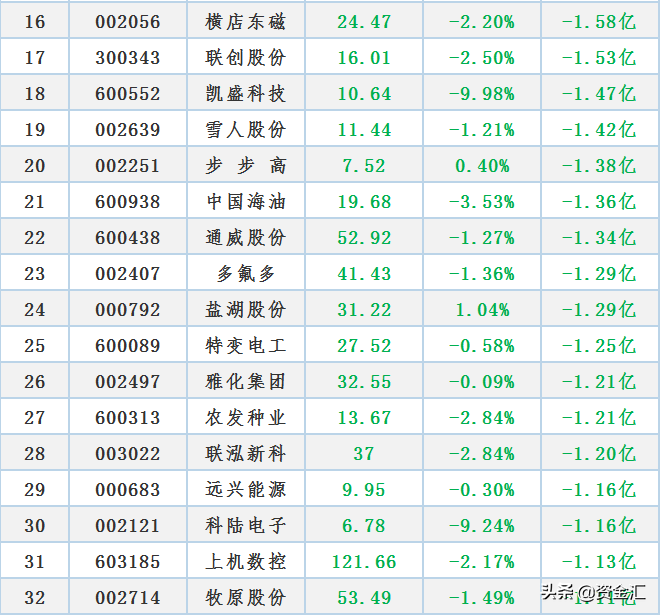The image size is (660, 615).
Task: Select stock code 002714
Action: coord(128,598)
